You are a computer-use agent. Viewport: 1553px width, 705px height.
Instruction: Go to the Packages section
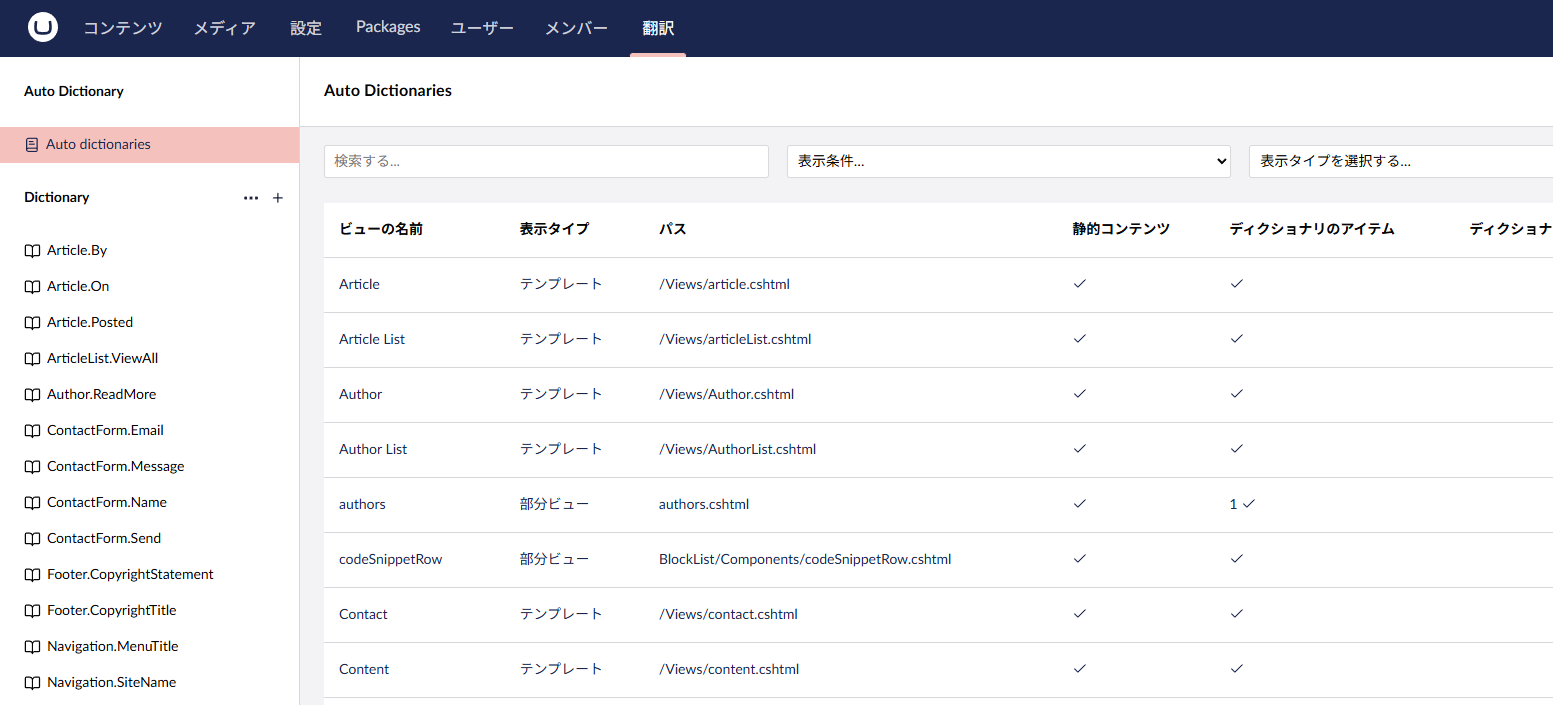388,27
